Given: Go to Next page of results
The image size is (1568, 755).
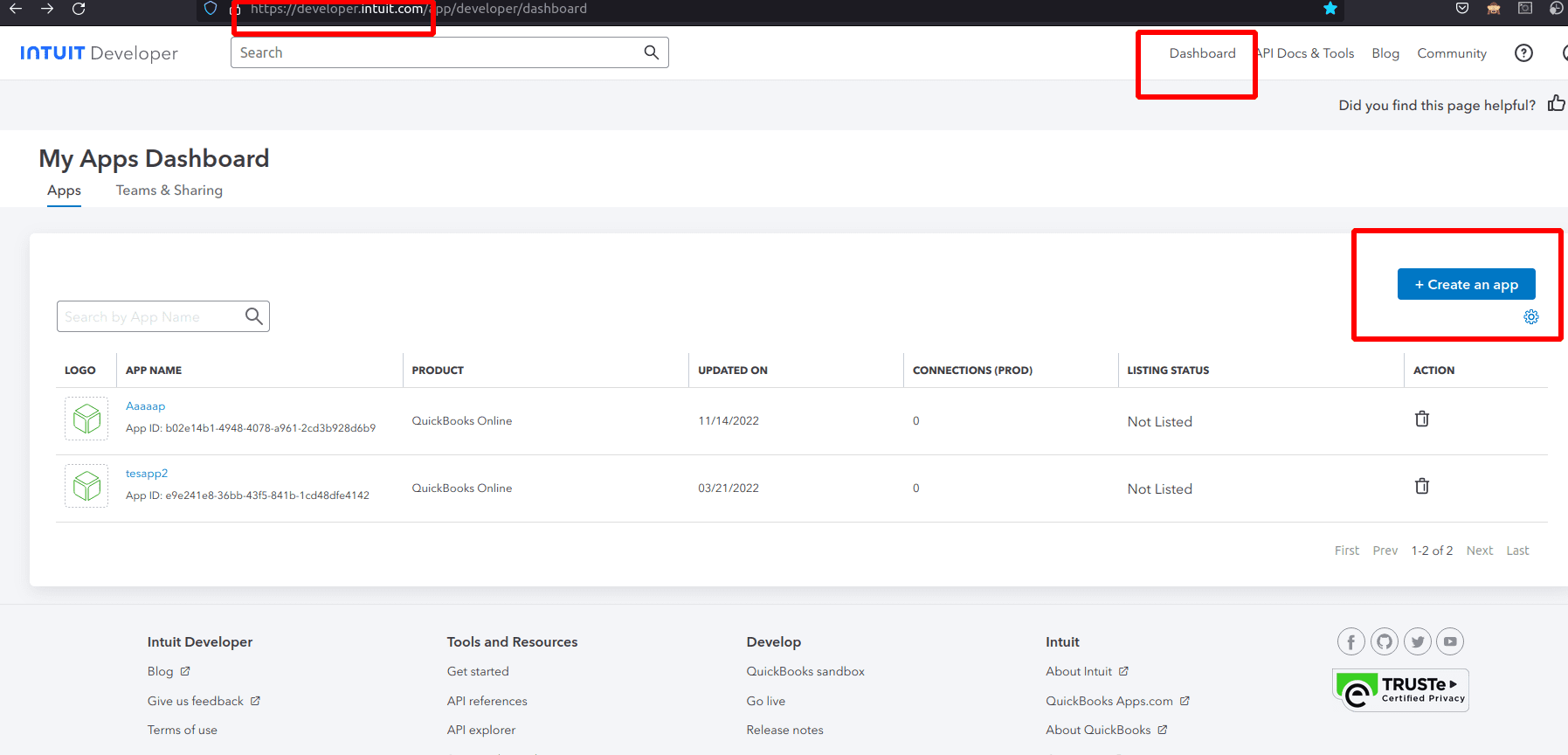Looking at the screenshot, I should pyautogui.click(x=1480, y=551).
